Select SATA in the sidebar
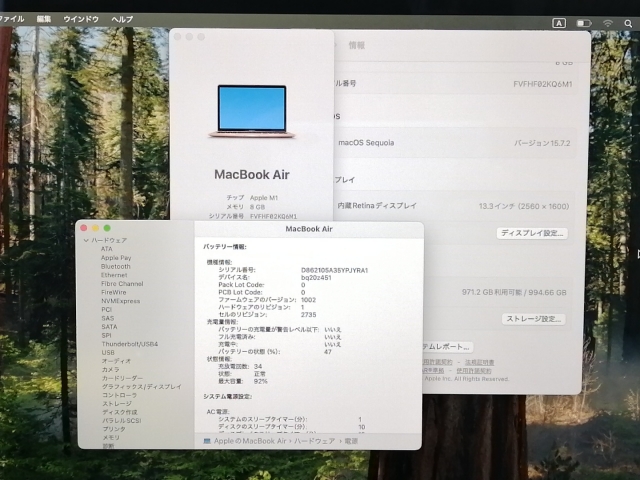The width and height of the screenshot is (640, 480). click(109, 327)
